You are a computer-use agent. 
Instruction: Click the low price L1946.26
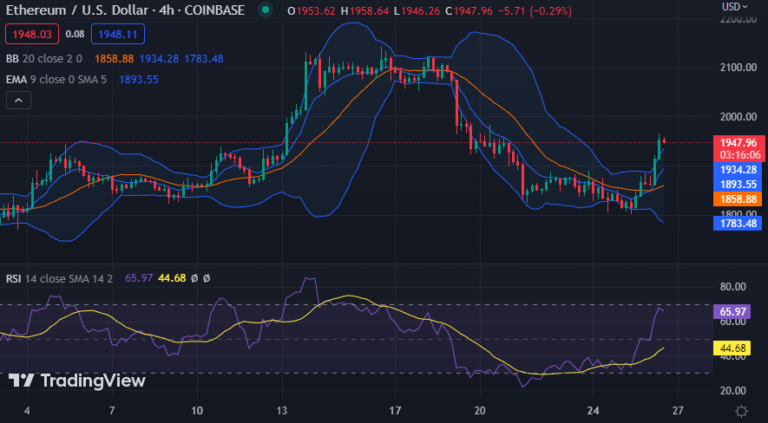click(418, 10)
